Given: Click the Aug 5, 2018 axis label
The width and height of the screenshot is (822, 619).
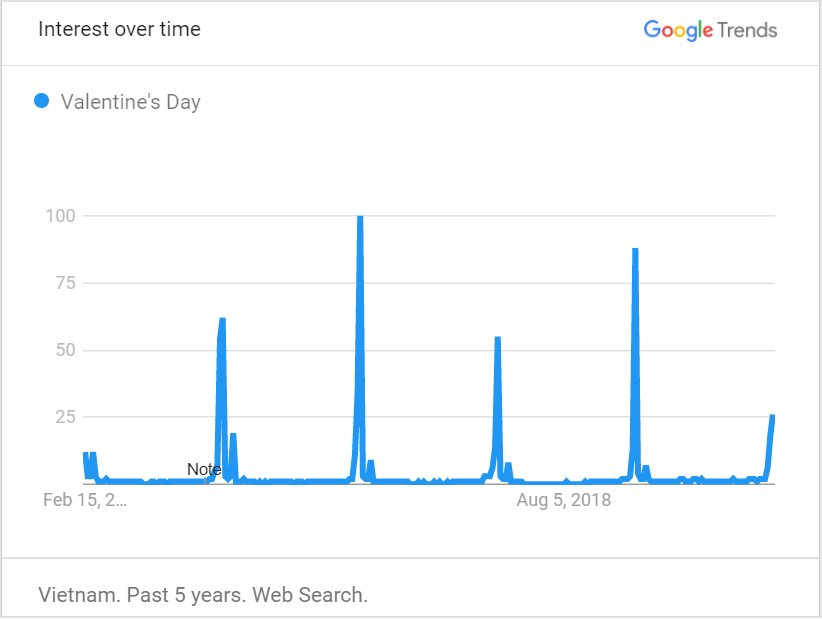Looking at the screenshot, I should point(563,500).
